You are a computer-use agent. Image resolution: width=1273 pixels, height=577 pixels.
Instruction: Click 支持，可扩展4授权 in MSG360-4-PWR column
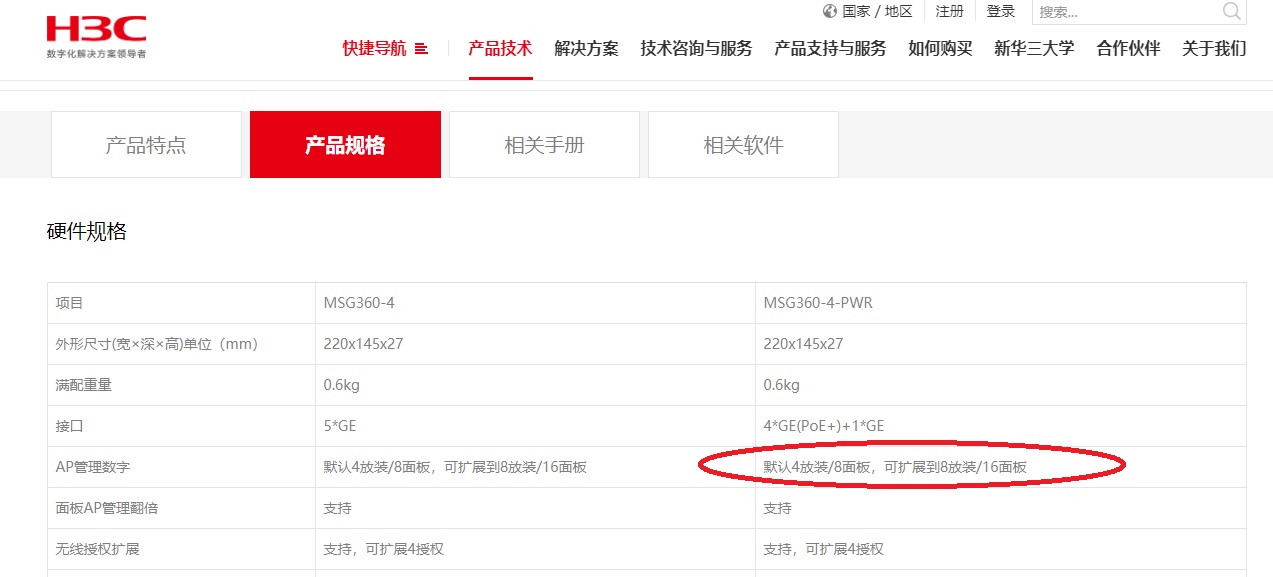[824, 549]
